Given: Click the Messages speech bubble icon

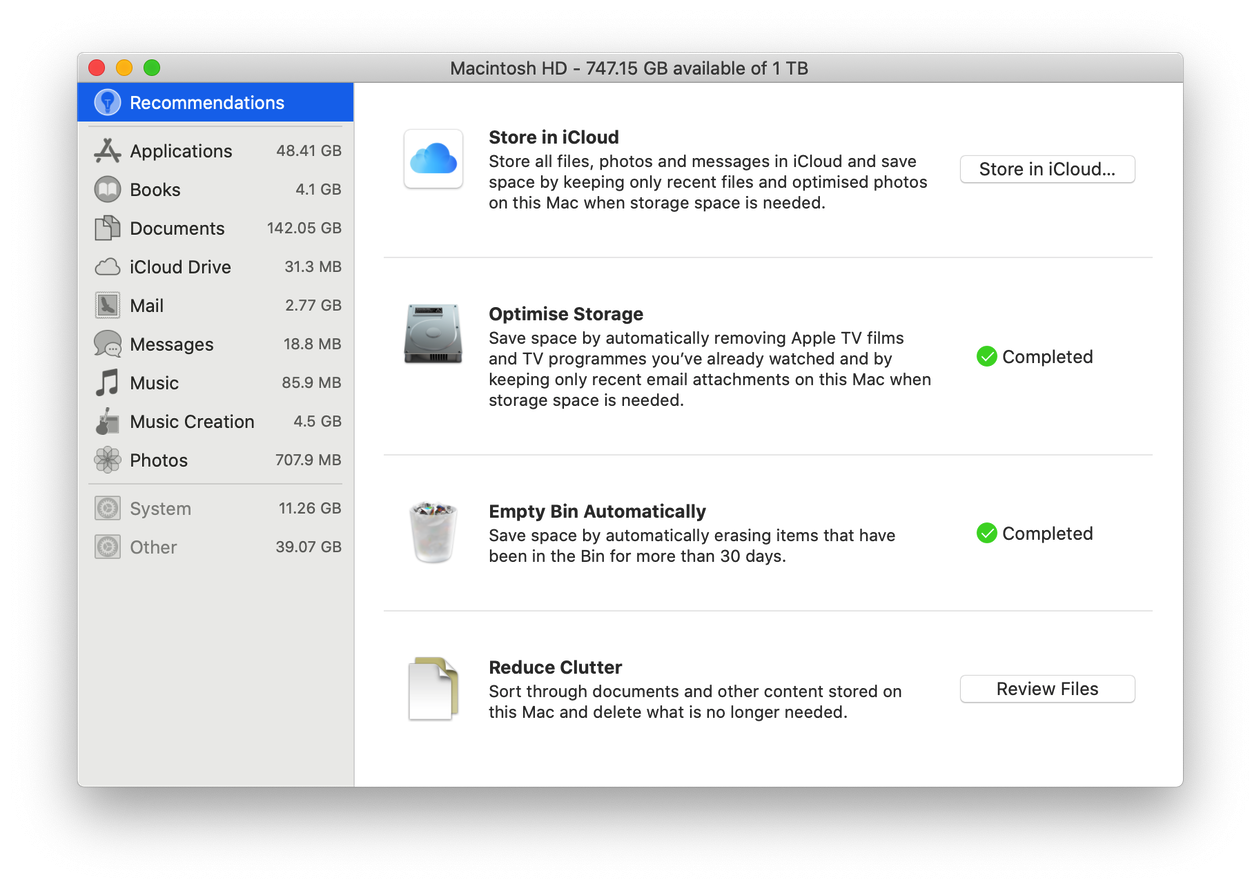Looking at the screenshot, I should tap(107, 345).
